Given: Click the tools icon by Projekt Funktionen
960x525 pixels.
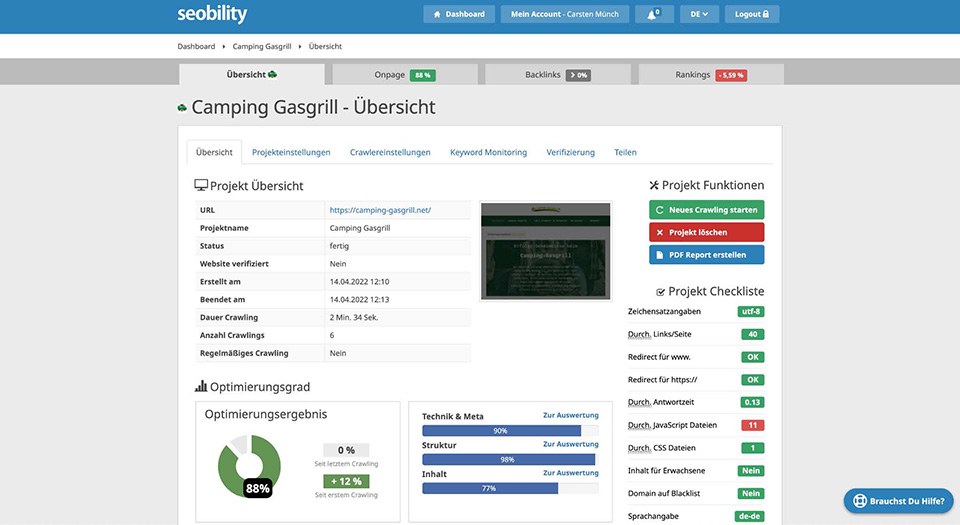Looking at the screenshot, I should coord(654,185).
